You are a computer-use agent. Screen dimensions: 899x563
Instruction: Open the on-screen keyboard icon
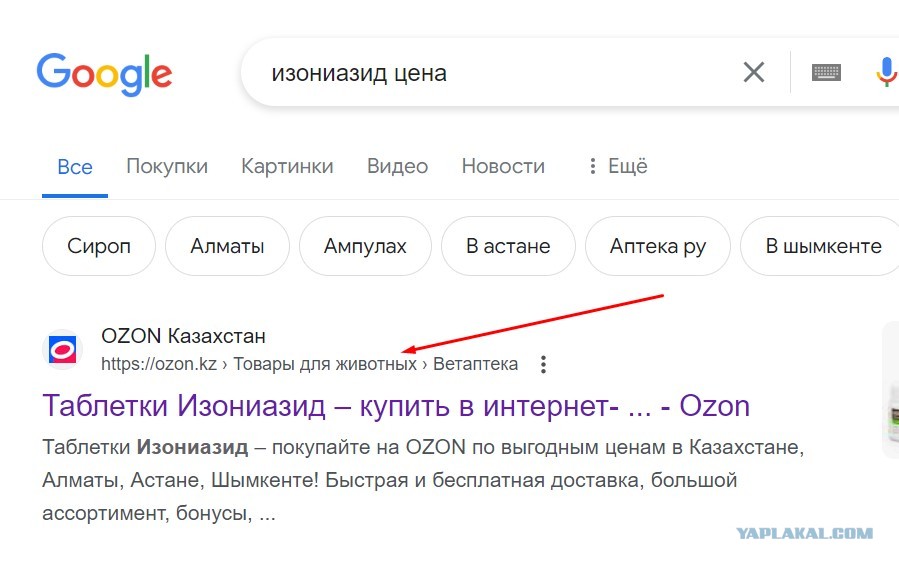[826, 72]
